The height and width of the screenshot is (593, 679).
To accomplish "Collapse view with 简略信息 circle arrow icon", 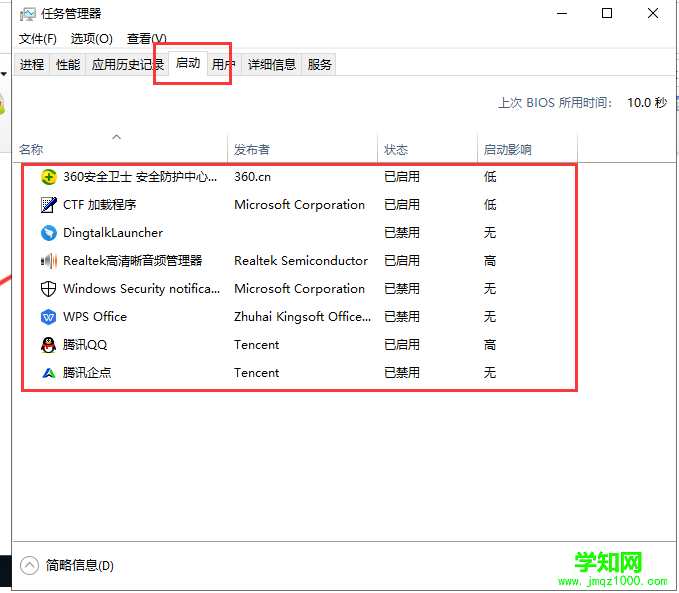I will tap(29, 565).
